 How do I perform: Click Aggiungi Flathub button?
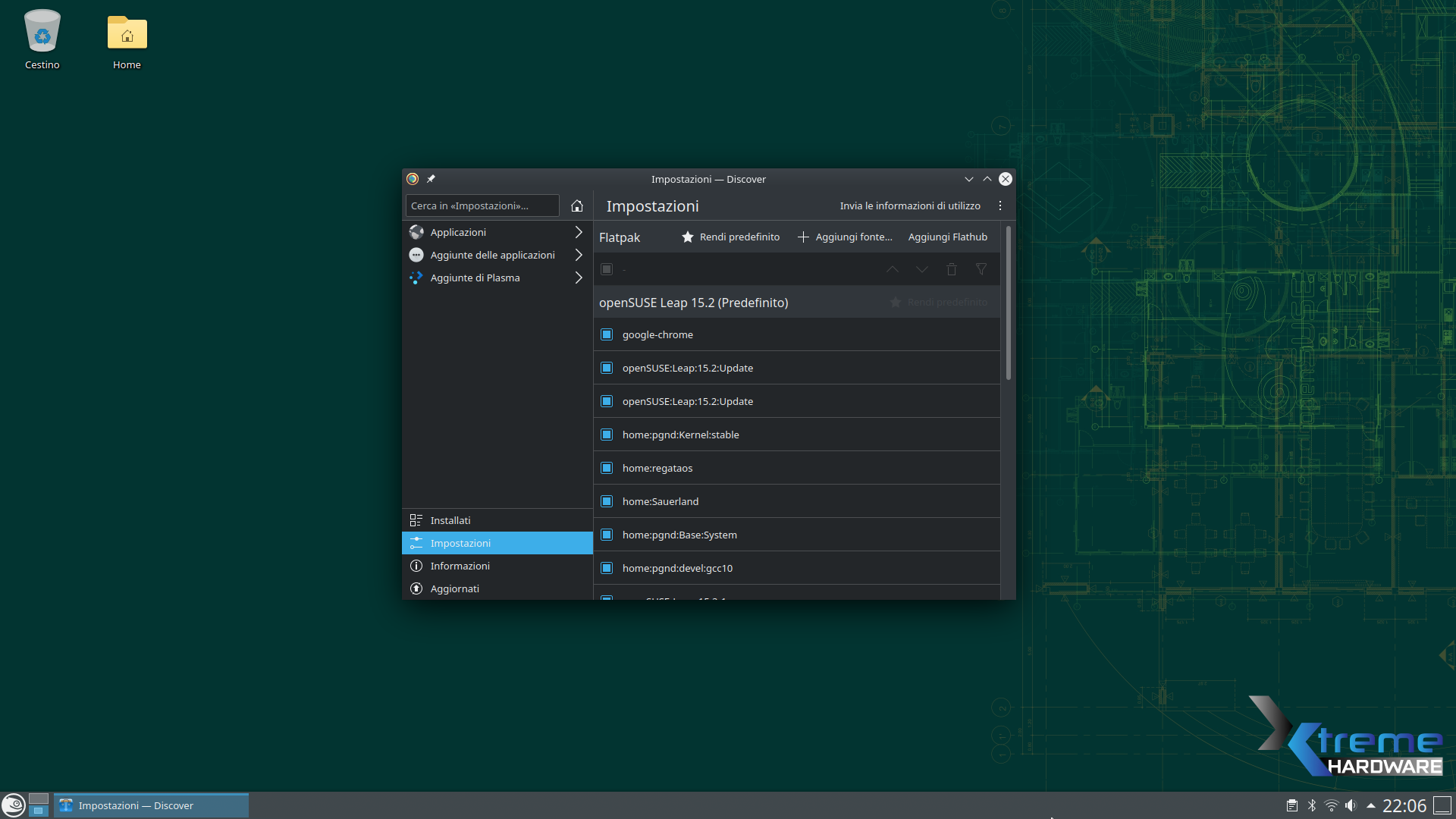point(947,237)
